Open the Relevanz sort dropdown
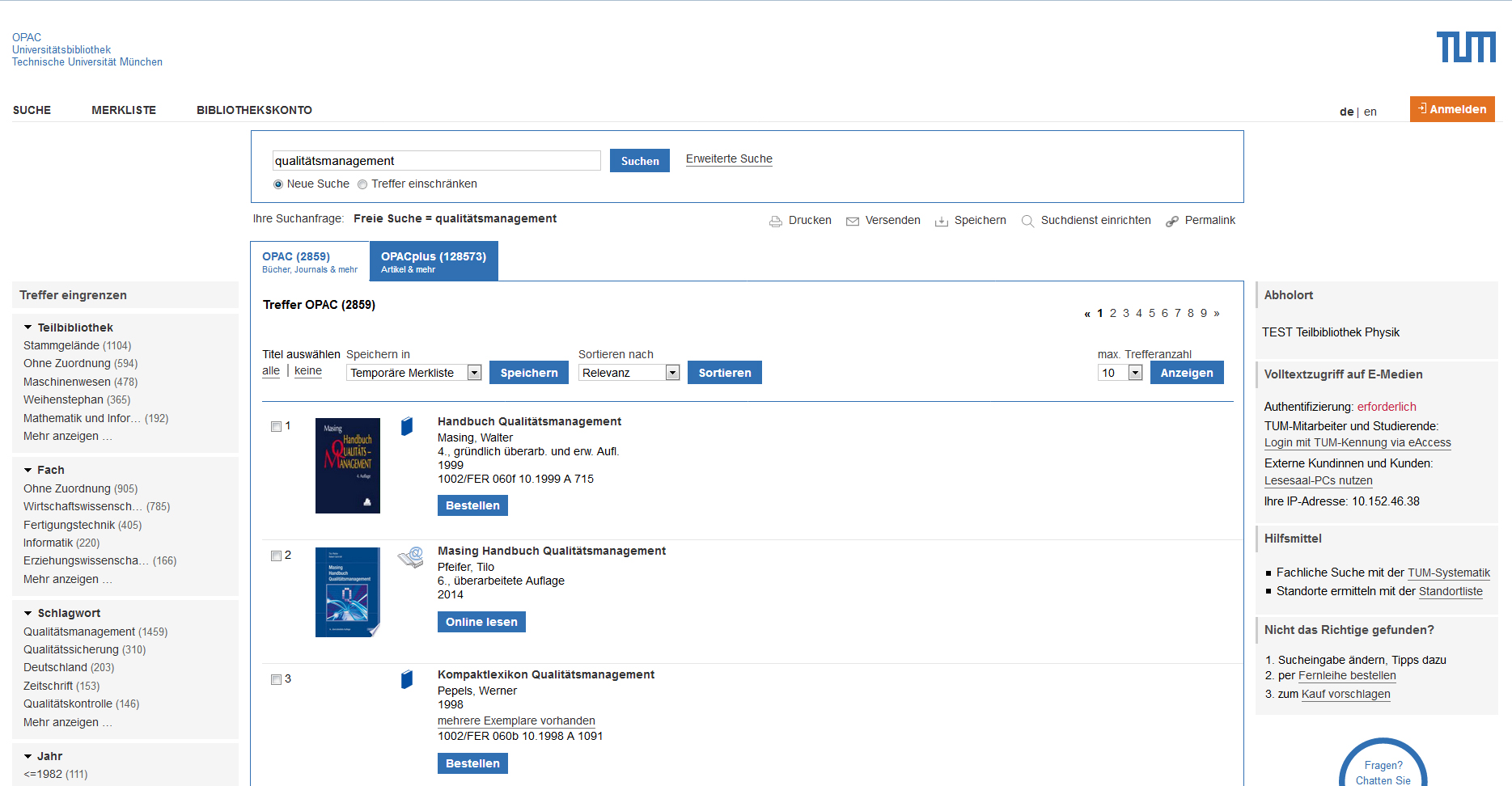 [629, 373]
